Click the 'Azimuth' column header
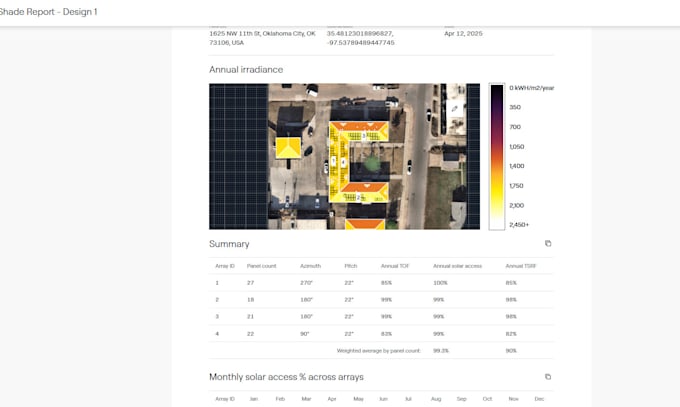Image resolution: width=680 pixels, height=407 pixels. 311,266
